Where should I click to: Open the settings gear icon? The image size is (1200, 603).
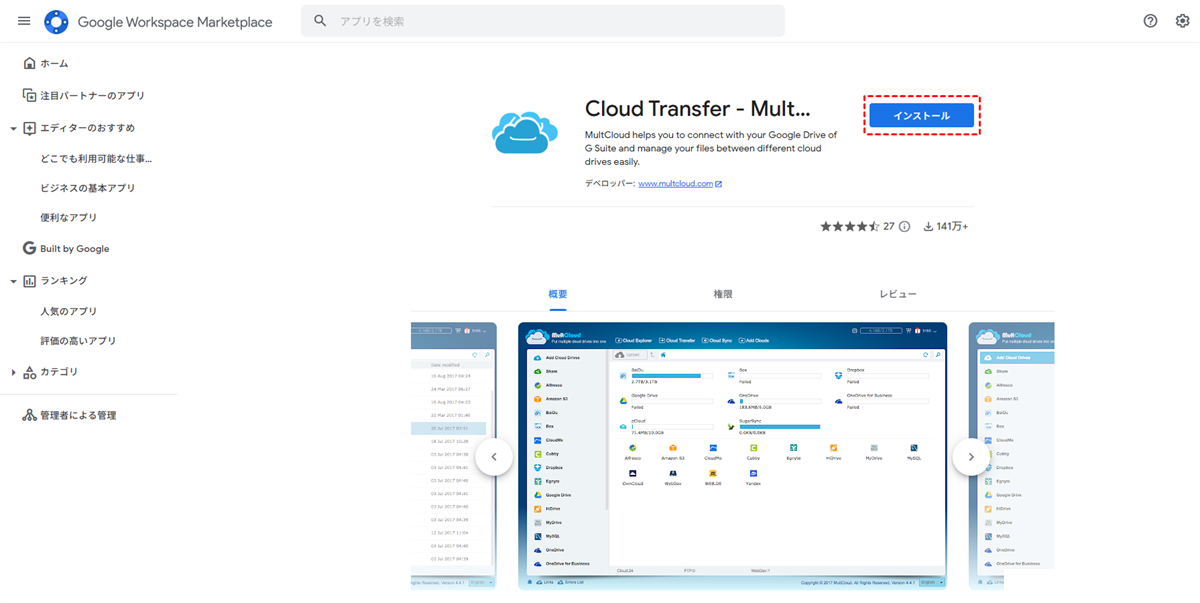click(1182, 21)
